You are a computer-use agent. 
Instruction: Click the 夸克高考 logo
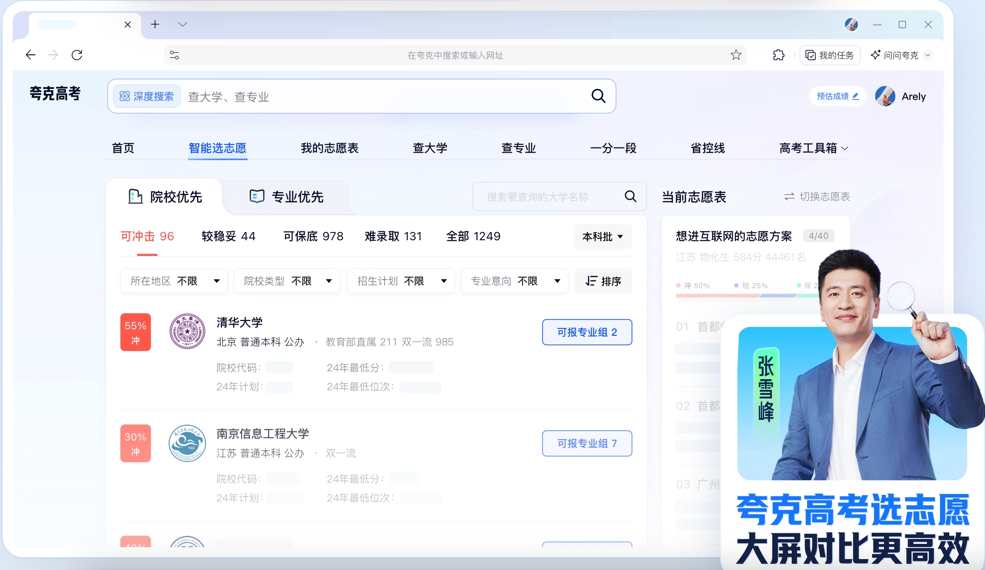55,94
